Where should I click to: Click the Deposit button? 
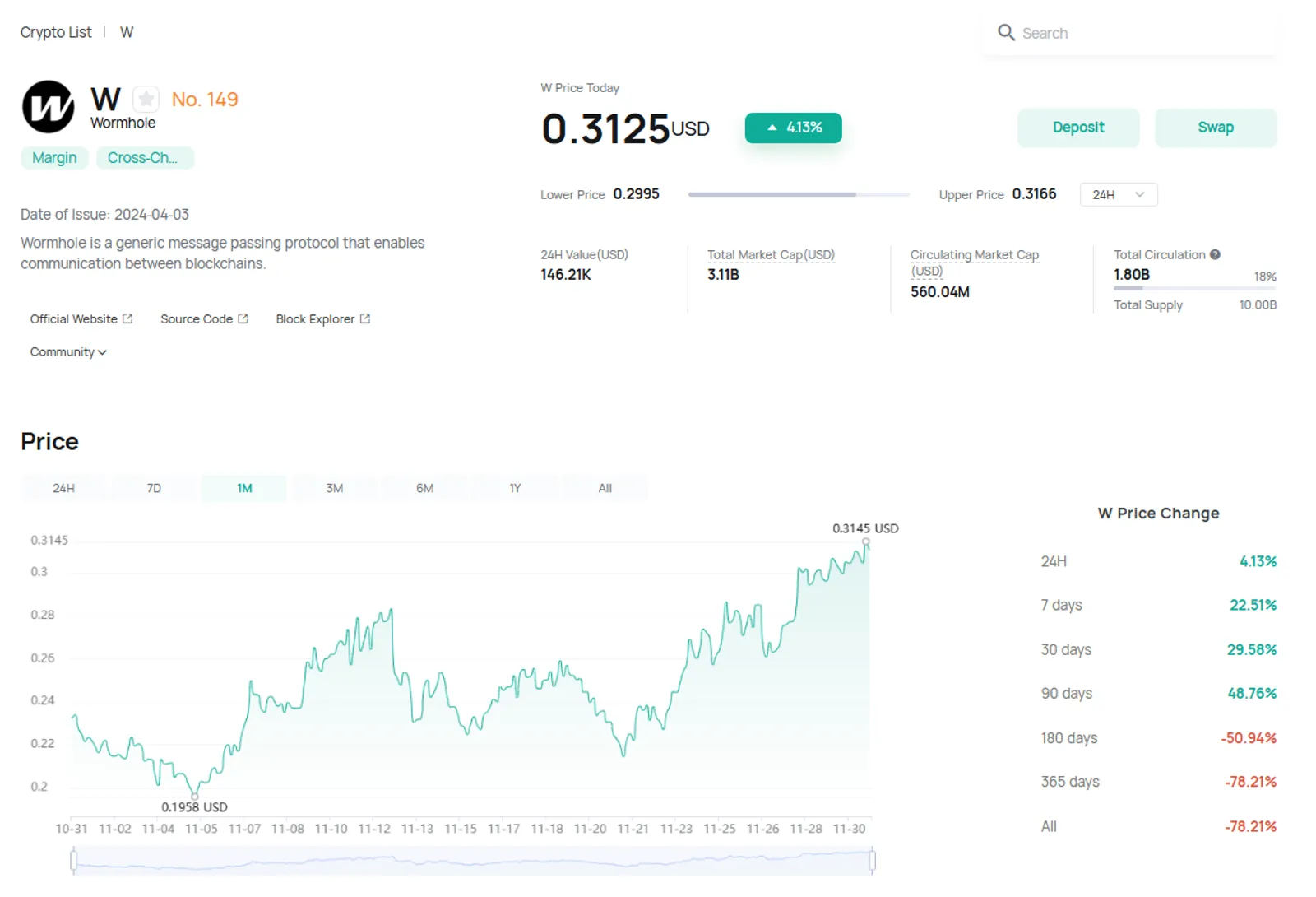[1078, 128]
